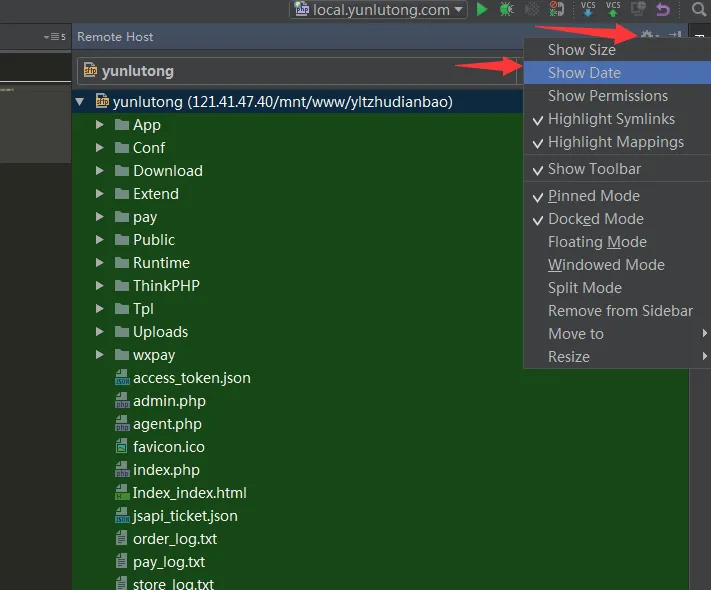Select Remove from Sidebar
The image size is (711, 590).
tap(617, 311)
